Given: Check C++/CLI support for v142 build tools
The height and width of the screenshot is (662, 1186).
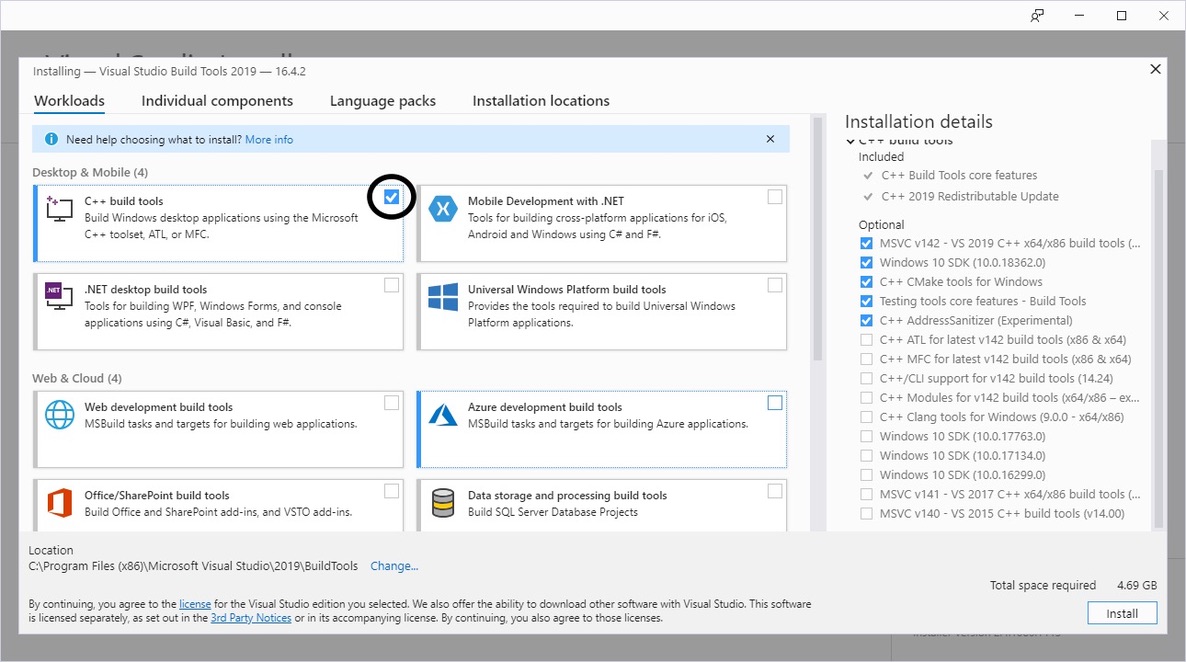Looking at the screenshot, I should (866, 378).
